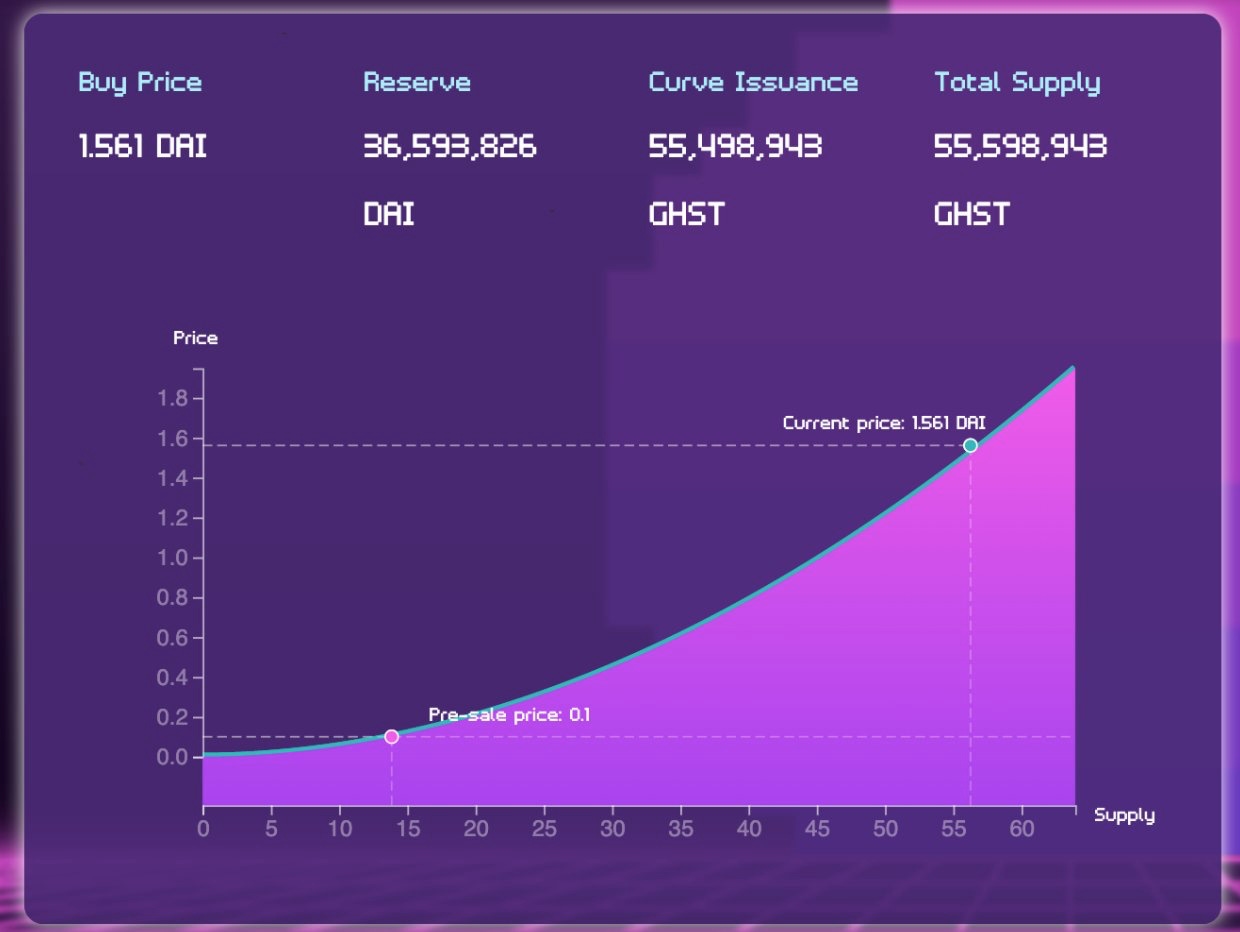Click the pink pre-sale price marker dot
The image size is (1240, 932).
pos(391,737)
